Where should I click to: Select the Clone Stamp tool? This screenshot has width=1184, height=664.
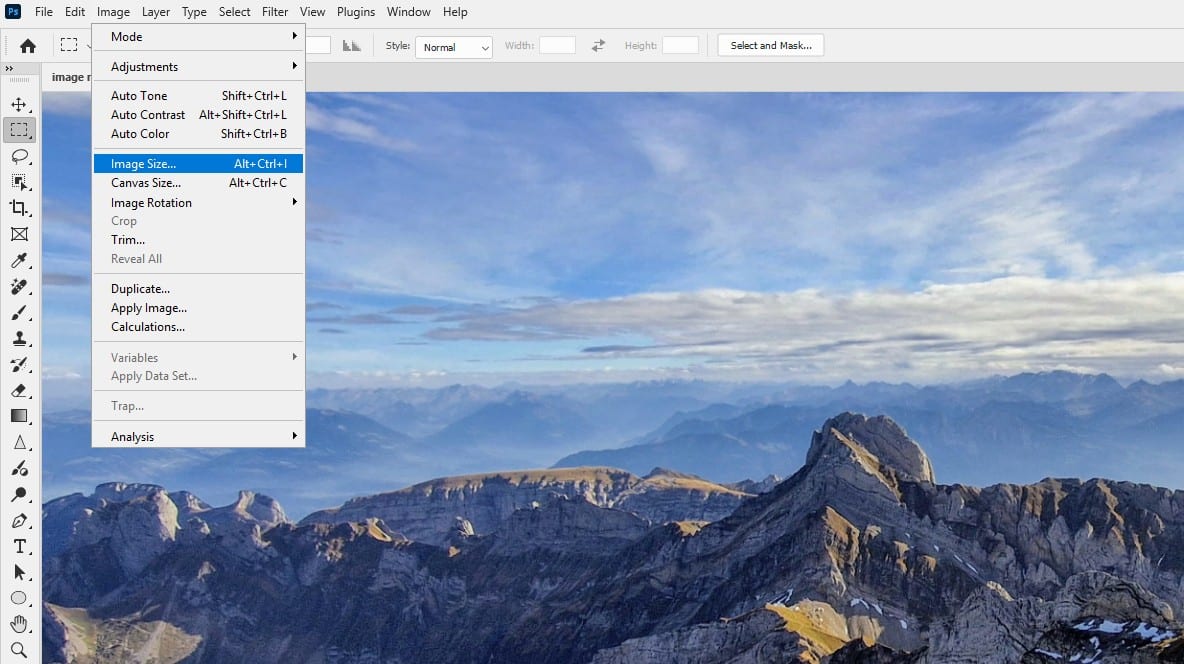coord(19,339)
